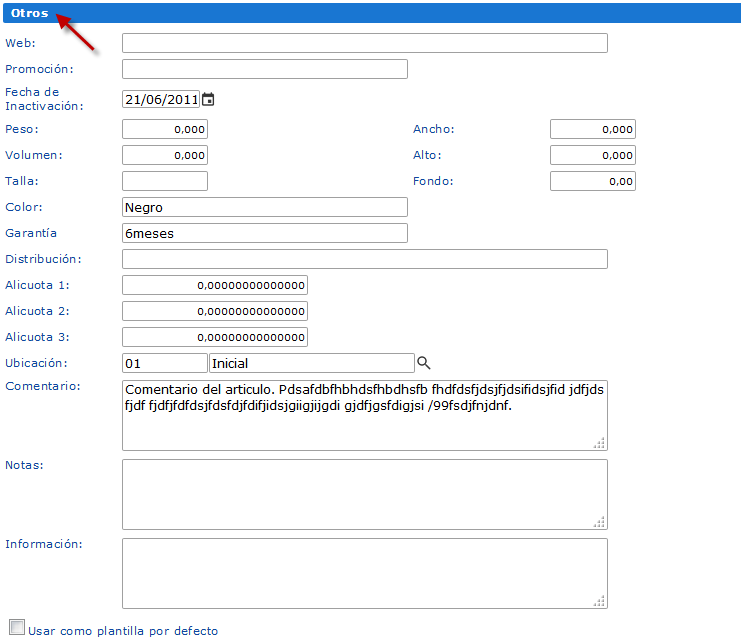
Task: Focus the Fondo numeric field
Action: [x=593, y=181]
